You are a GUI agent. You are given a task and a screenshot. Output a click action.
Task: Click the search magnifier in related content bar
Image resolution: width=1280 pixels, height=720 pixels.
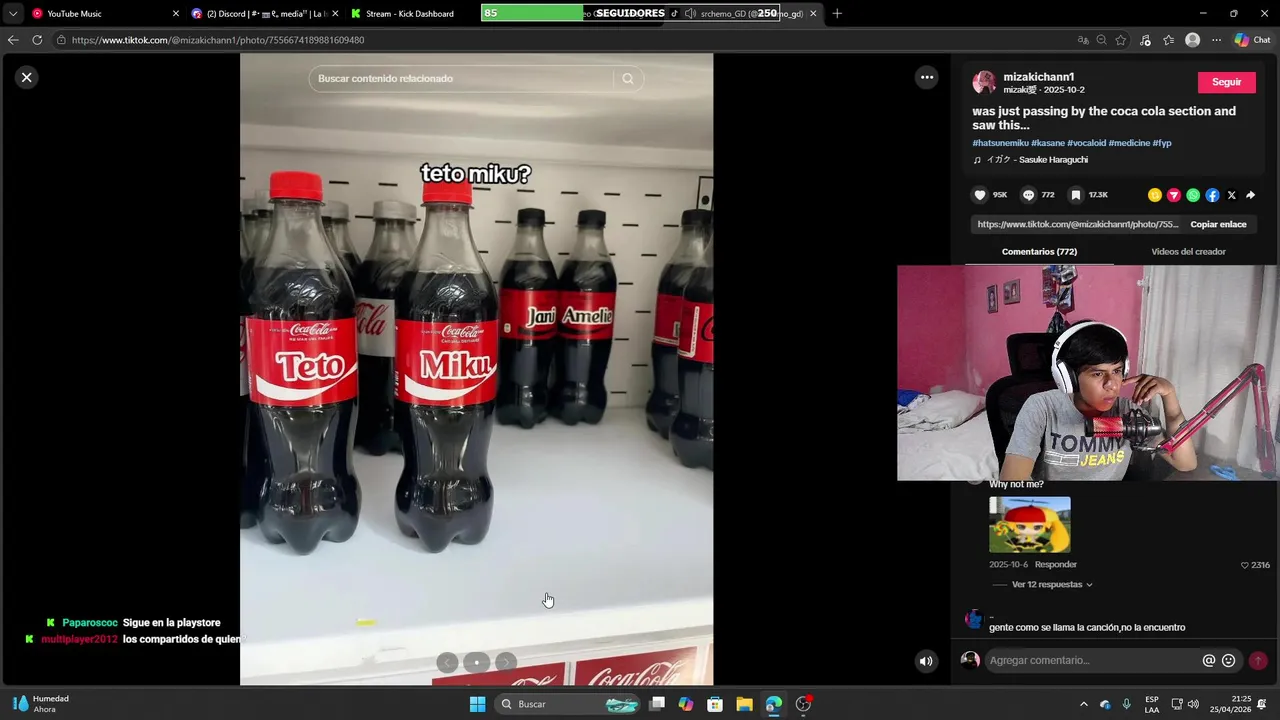(x=628, y=79)
